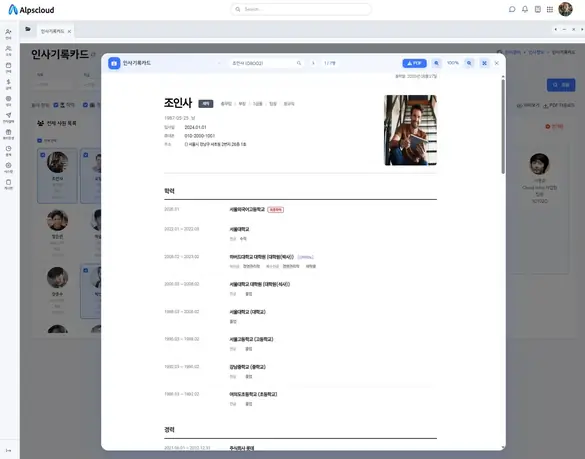Click the zoom in magnifier button
Viewport: 585px width, 459px height.
tap(469, 63)
